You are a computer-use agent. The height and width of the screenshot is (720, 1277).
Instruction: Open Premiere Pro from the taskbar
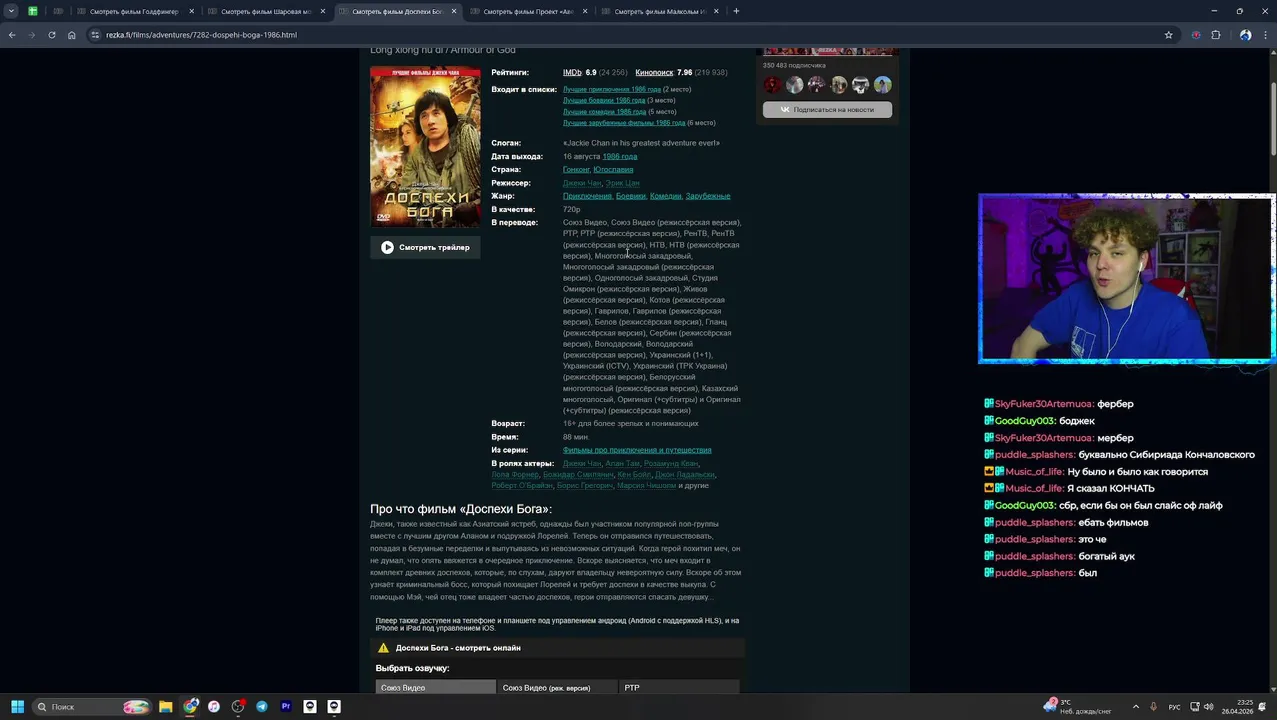coord(286,707)
